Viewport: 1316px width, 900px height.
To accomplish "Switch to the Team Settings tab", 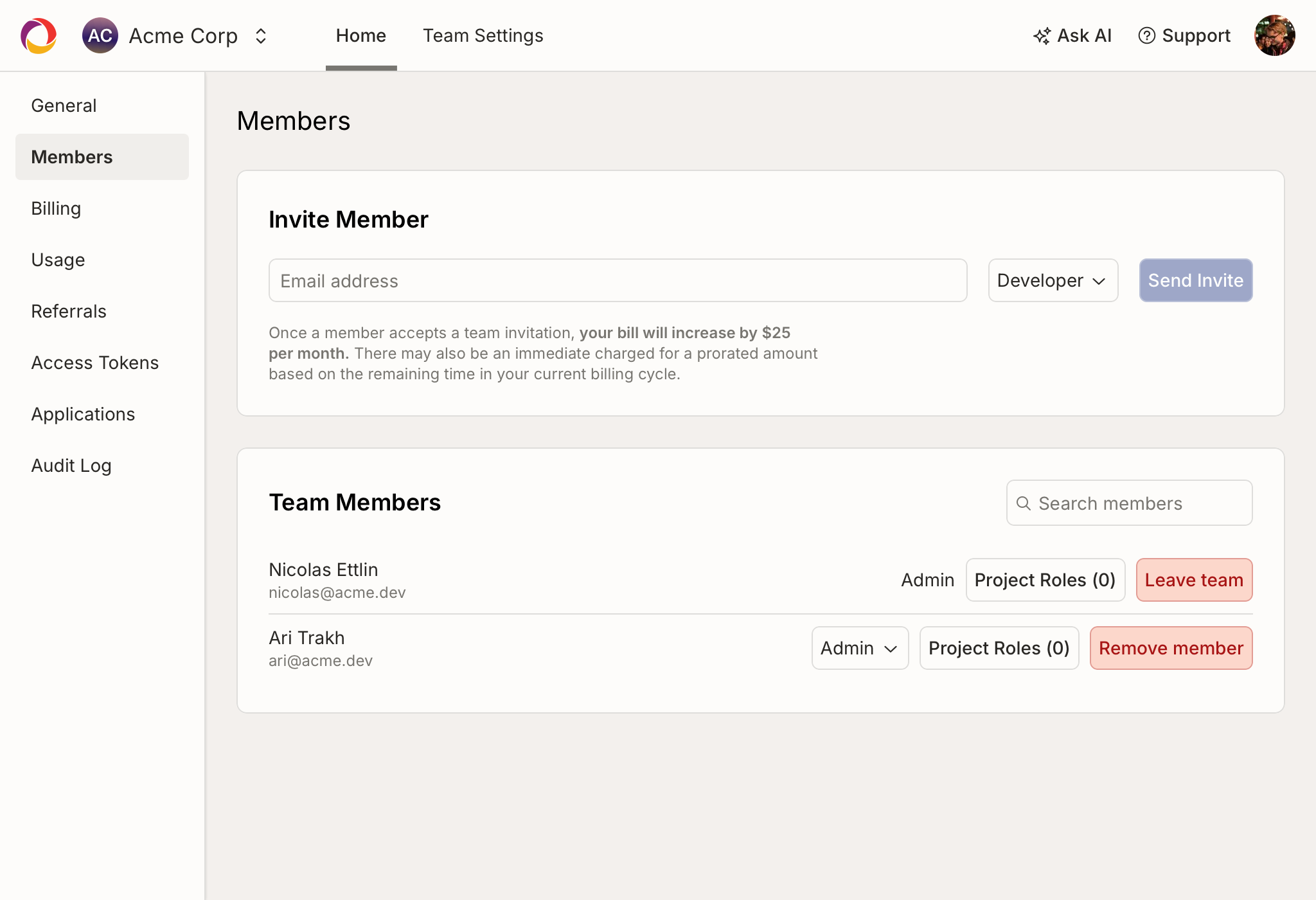I will [483, 35].
